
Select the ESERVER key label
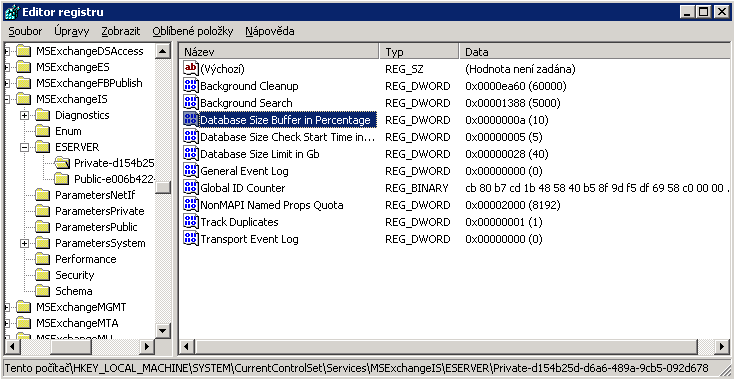[x=77, y=147]
